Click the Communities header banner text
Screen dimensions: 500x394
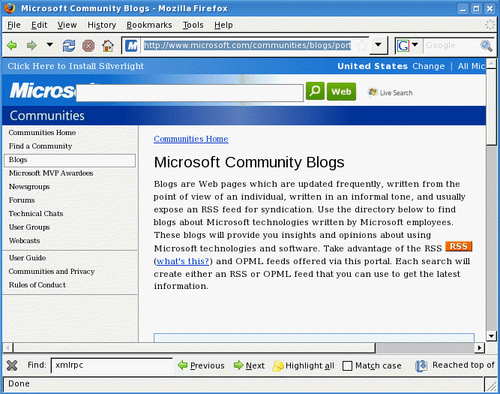click(47, 116)
